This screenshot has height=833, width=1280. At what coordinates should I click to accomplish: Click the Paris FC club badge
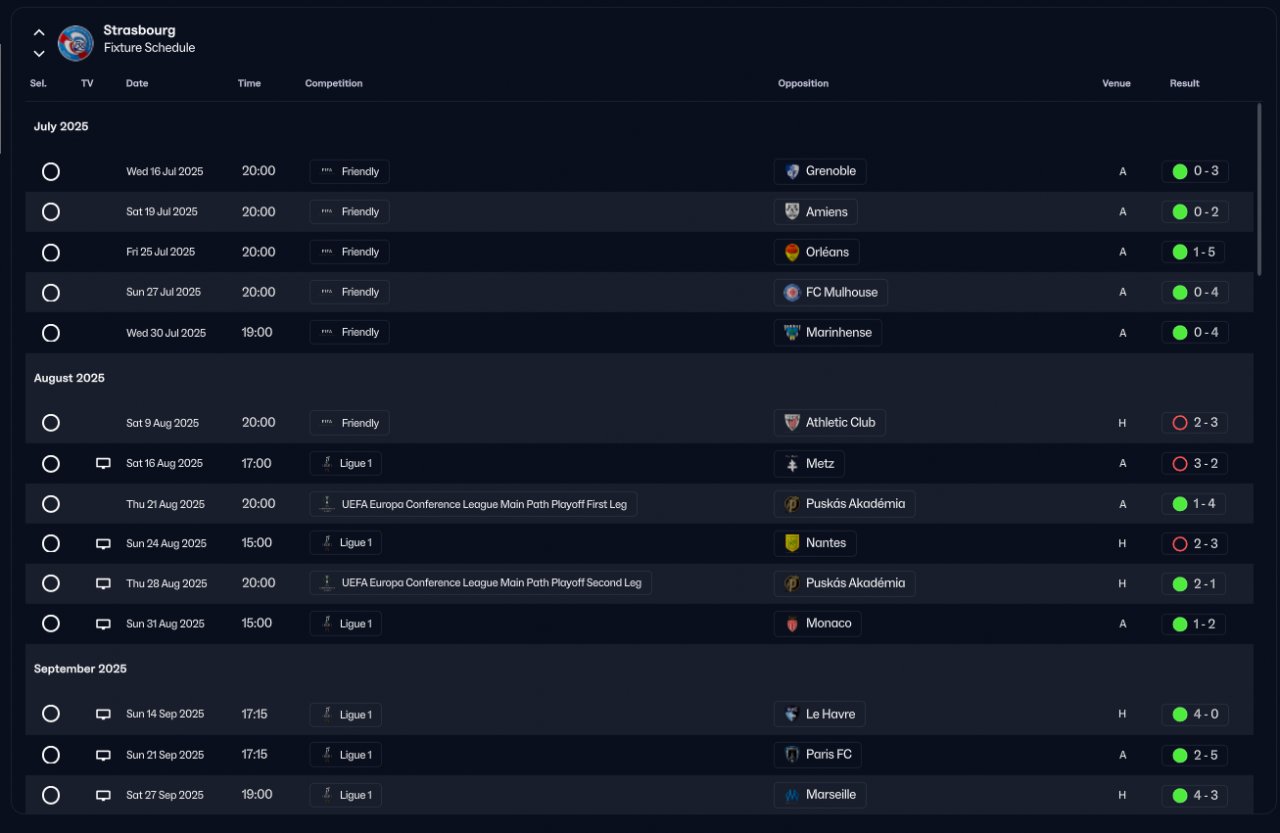(792, 755)
